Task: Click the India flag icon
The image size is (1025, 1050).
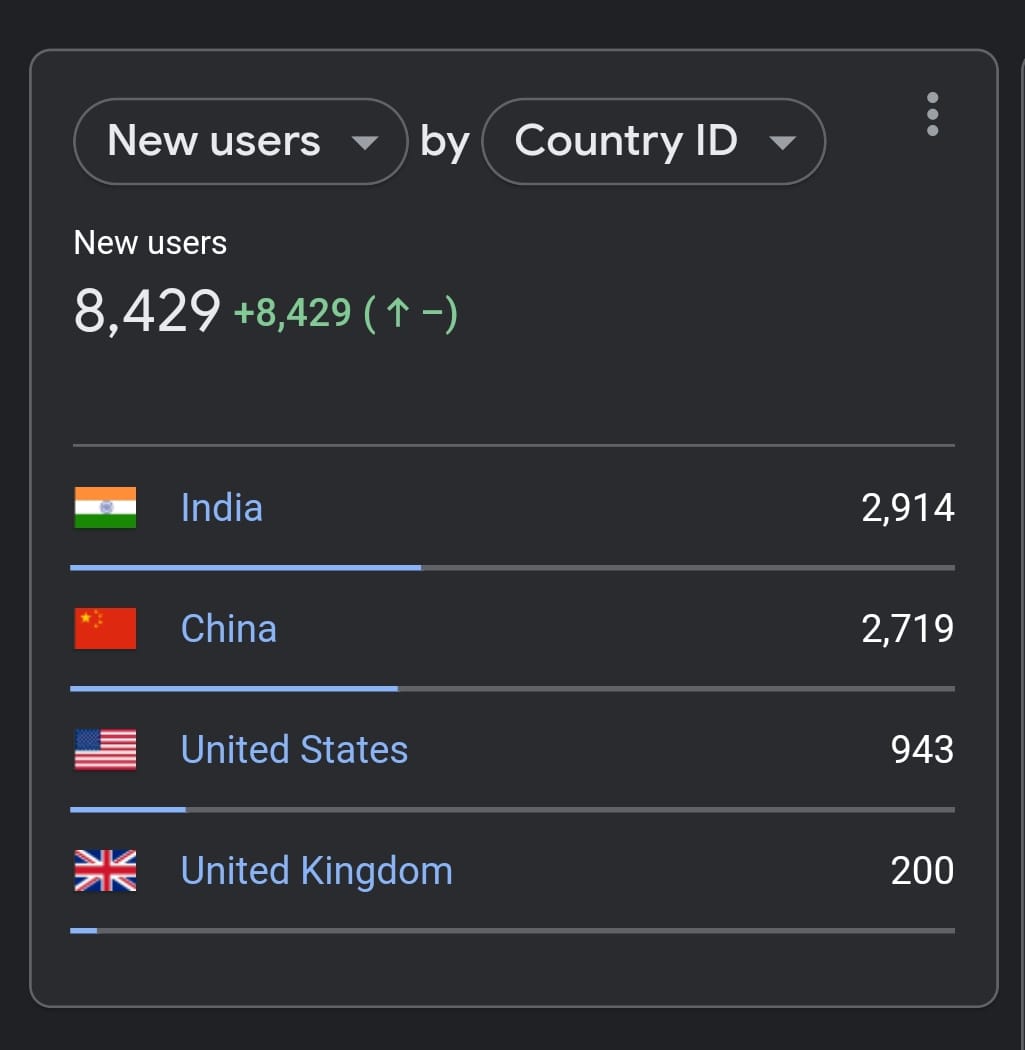Action: pyautogui.click(x=105, y=508)
